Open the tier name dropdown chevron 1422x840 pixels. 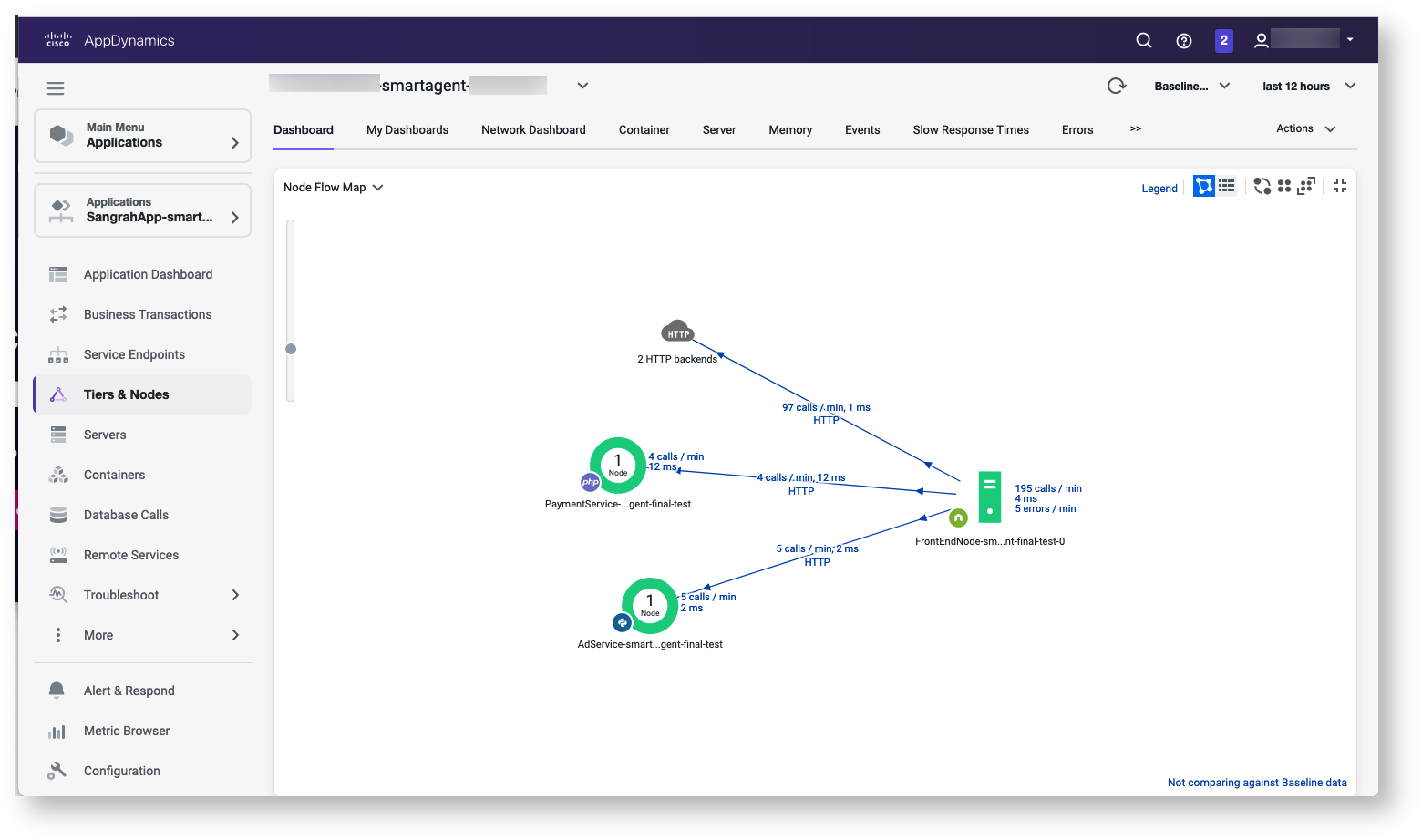[582, 86]
